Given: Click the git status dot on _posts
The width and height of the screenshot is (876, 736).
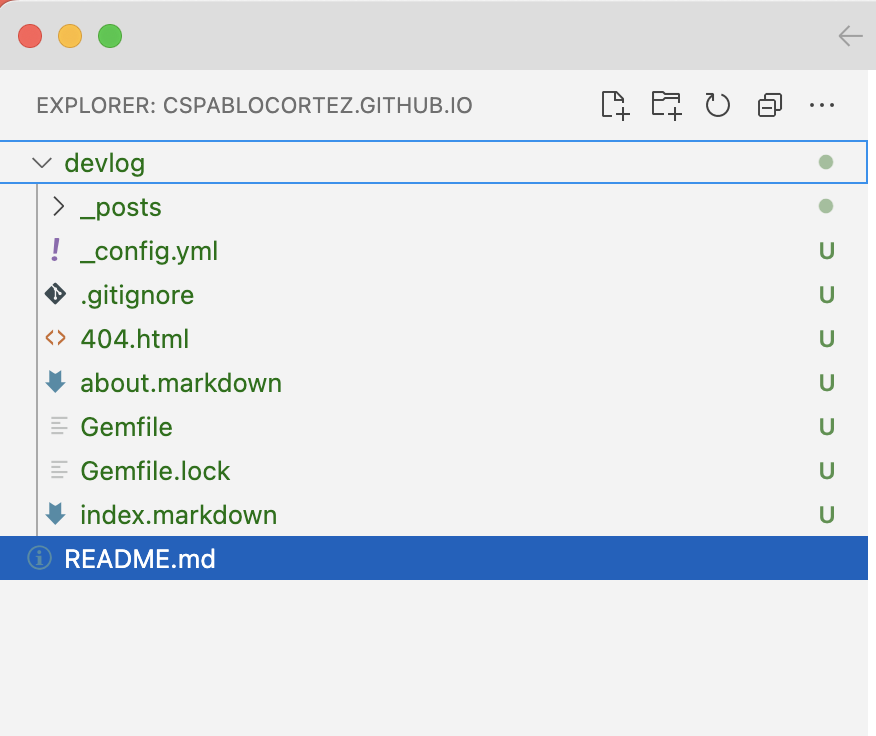Looking at the screenshot, I should [x=826, y=206].
